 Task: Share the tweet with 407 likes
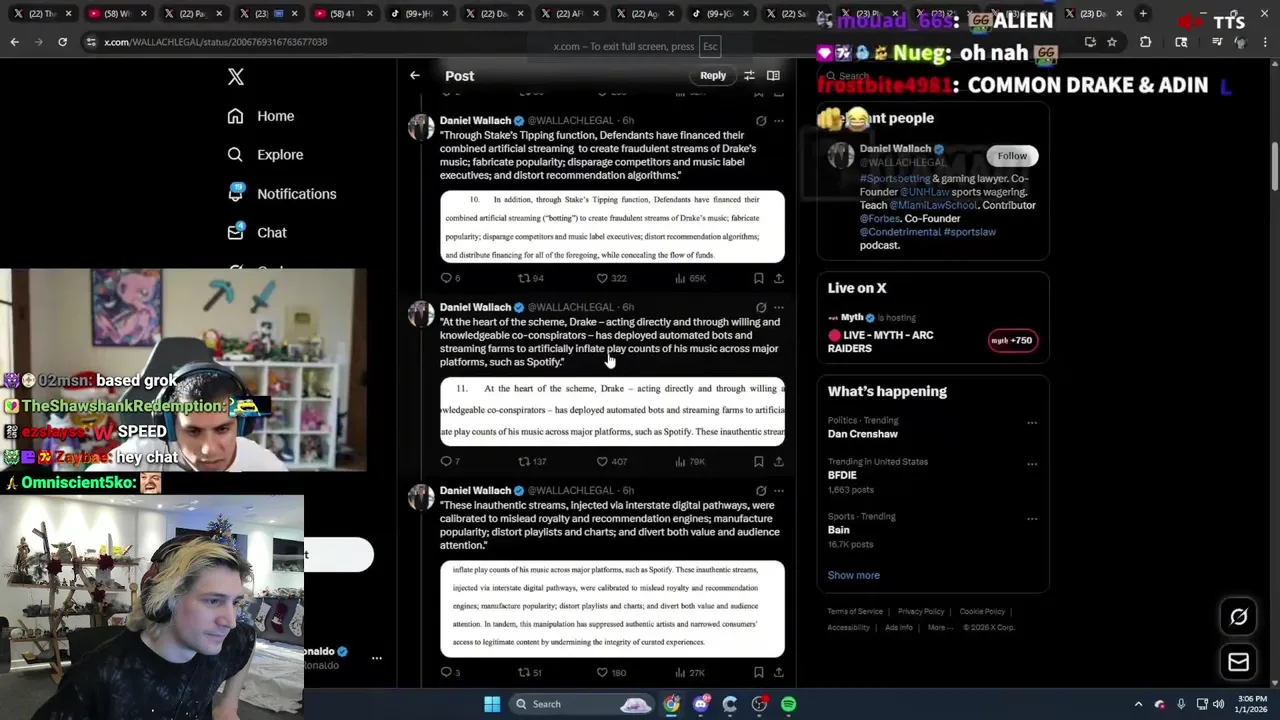pyautogui.click(x=779, y=461)
